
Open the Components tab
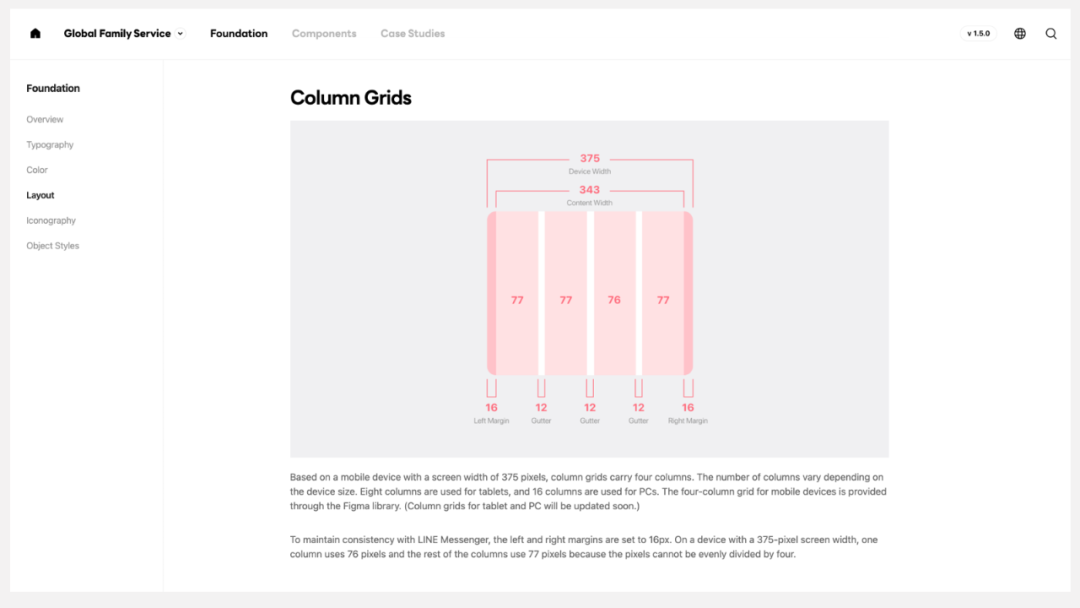pos(324,33)
